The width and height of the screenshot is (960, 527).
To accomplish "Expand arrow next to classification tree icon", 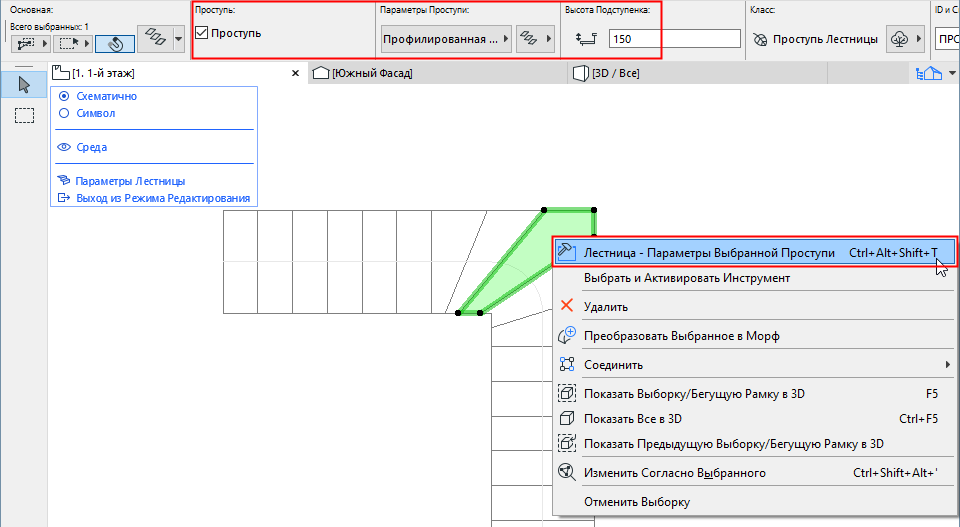I will point(918,39).
